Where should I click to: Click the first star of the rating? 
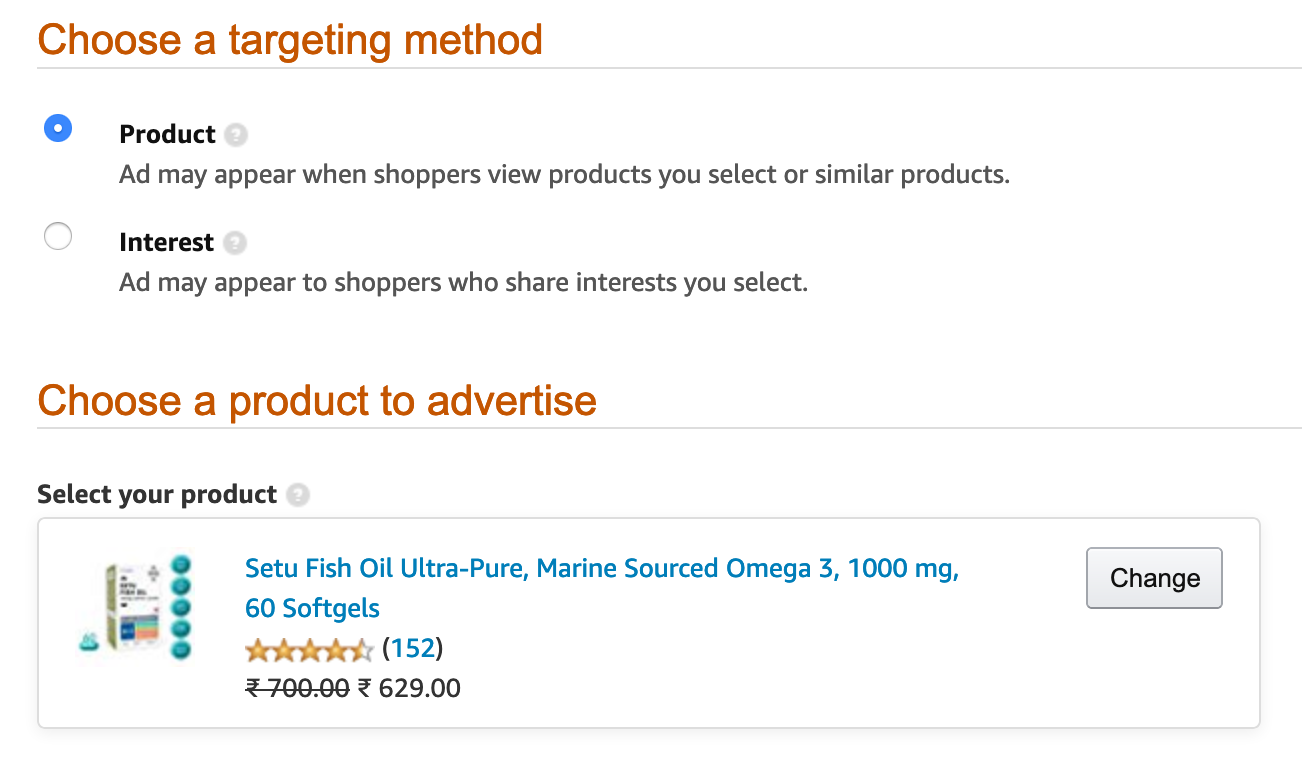[x=256, y=649]
